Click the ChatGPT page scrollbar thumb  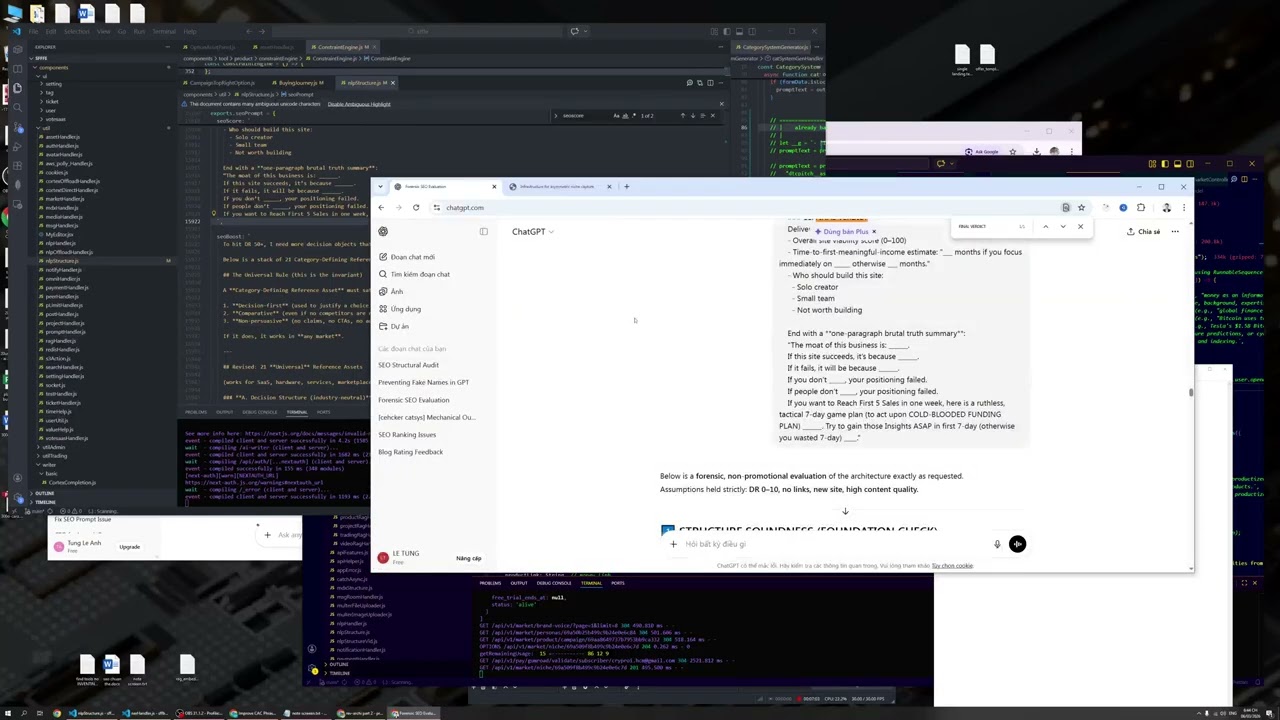coord(1190,392)
